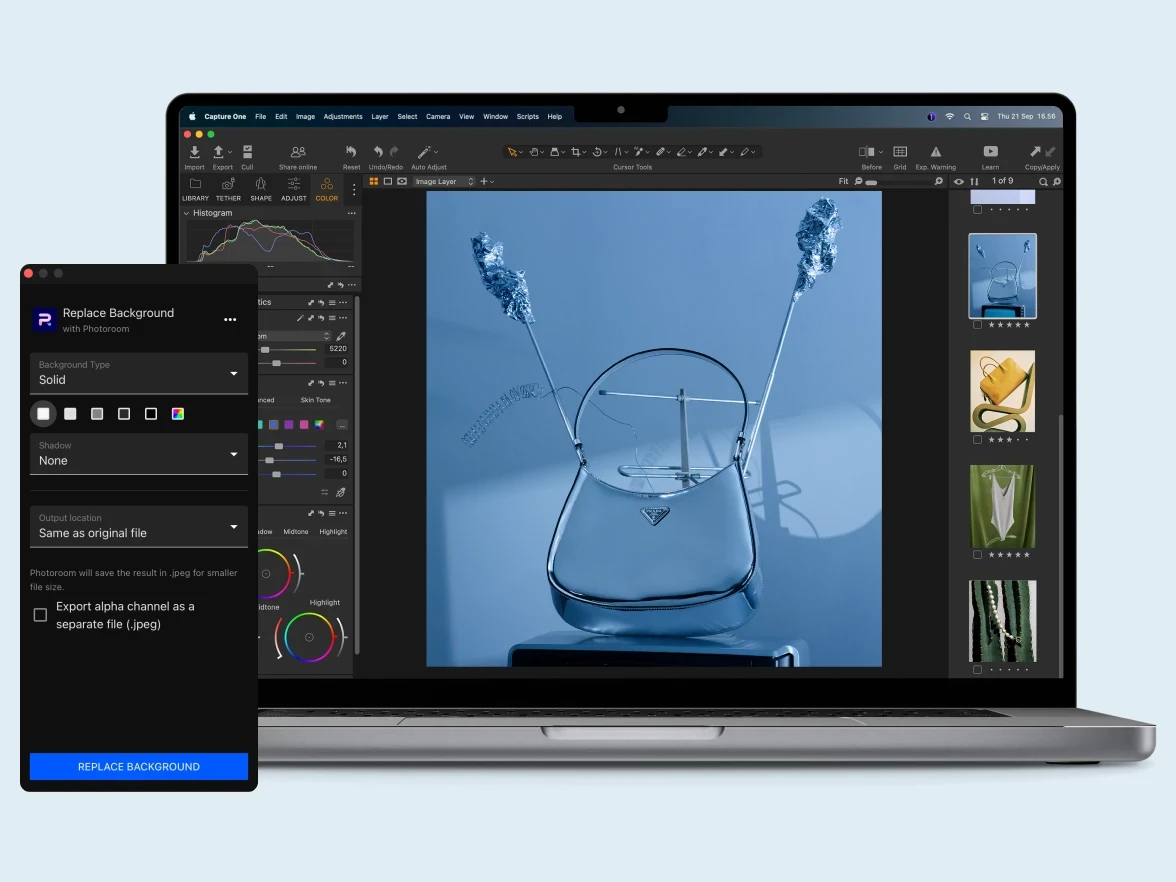1176x882 pixels.
Task: Open the Export icon dropdown arrow
Action: click(230, 152)
